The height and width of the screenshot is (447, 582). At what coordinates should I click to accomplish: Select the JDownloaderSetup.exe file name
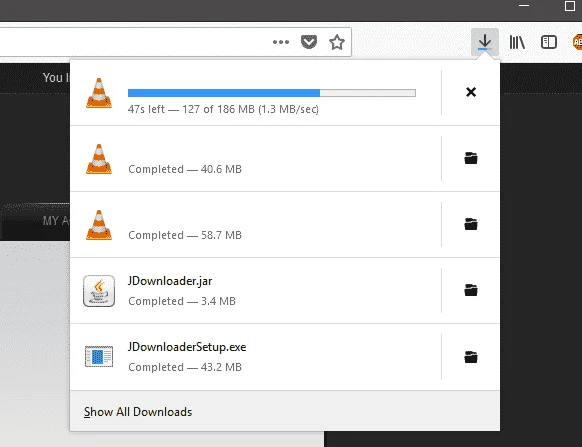point(187,347)
